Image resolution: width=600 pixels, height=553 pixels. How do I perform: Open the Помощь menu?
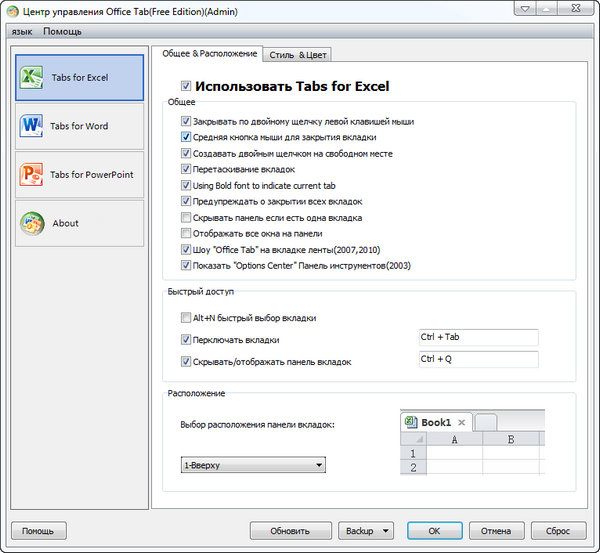pyautogui.click(x=62, y=32)
